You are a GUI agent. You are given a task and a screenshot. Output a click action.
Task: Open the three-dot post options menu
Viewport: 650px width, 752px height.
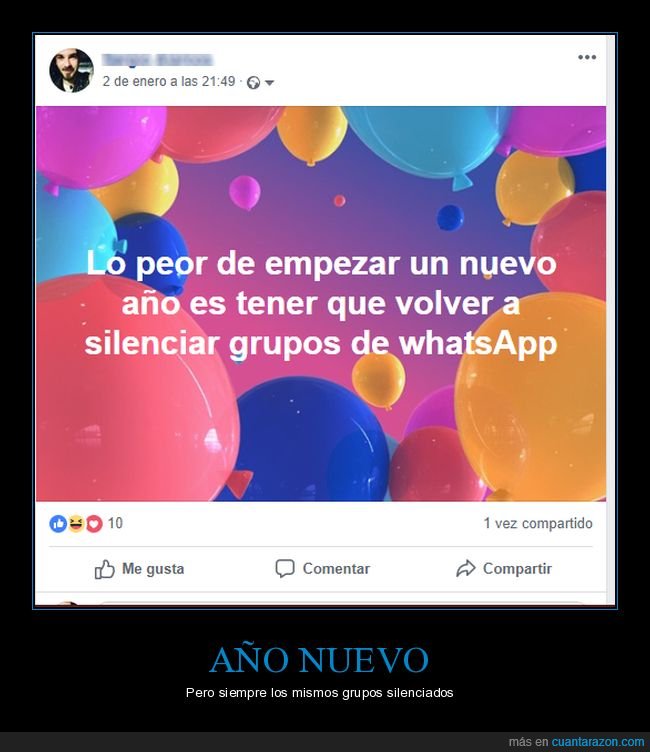pyautogui.click(x=587, y=57)
